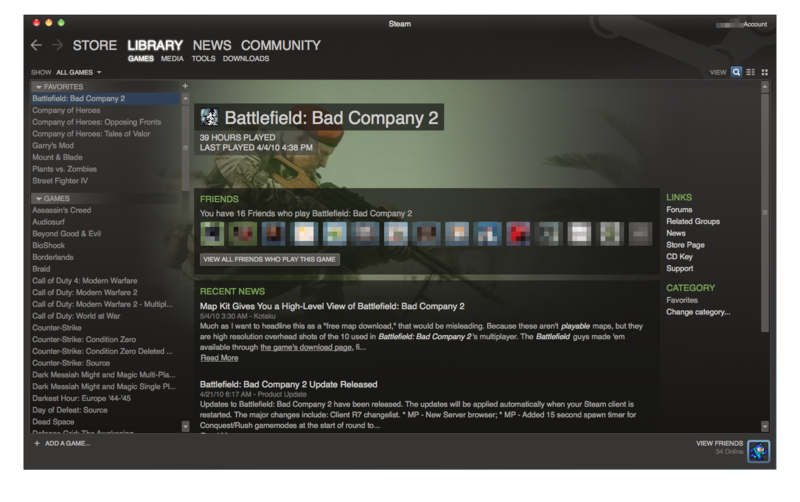Viewport: 800px width, 502px height.
Task: Open the red friend avatar in Friends row
Action: [x=518, y=234]
